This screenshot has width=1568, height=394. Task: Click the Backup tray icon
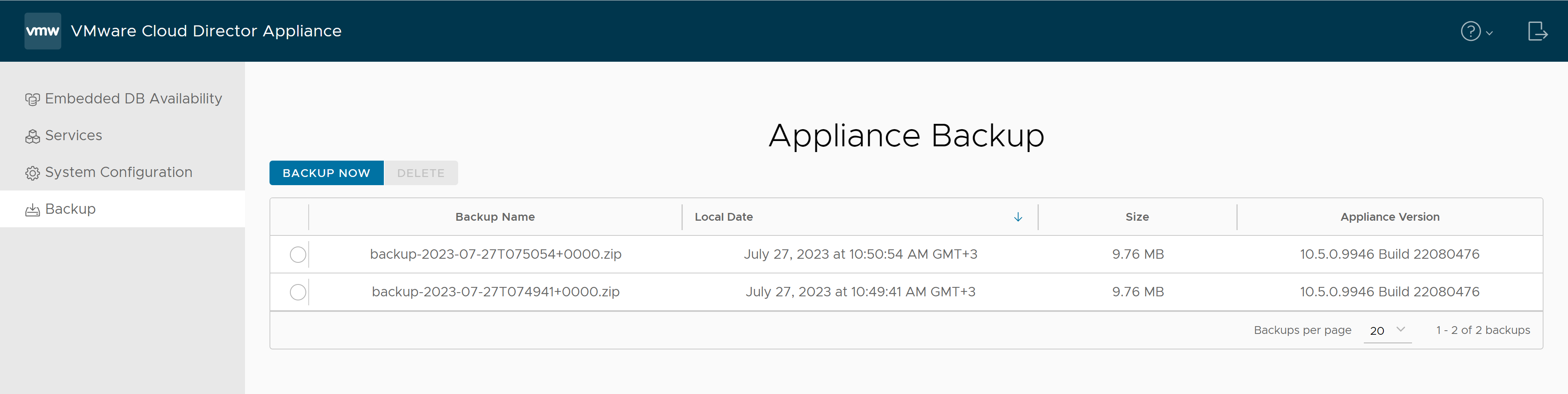(32, 210)
